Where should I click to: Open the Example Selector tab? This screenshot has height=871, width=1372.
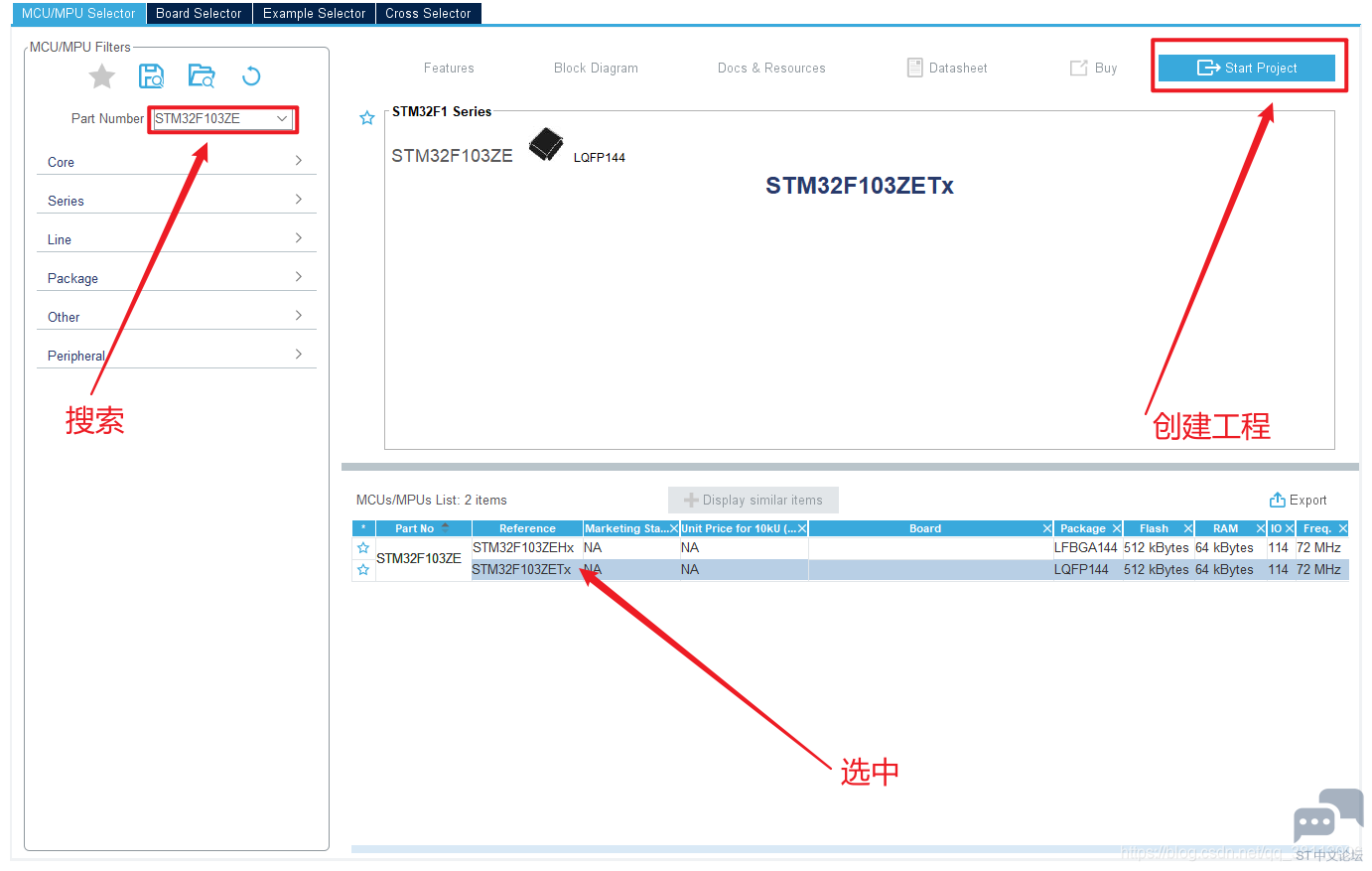pos(315,13)
